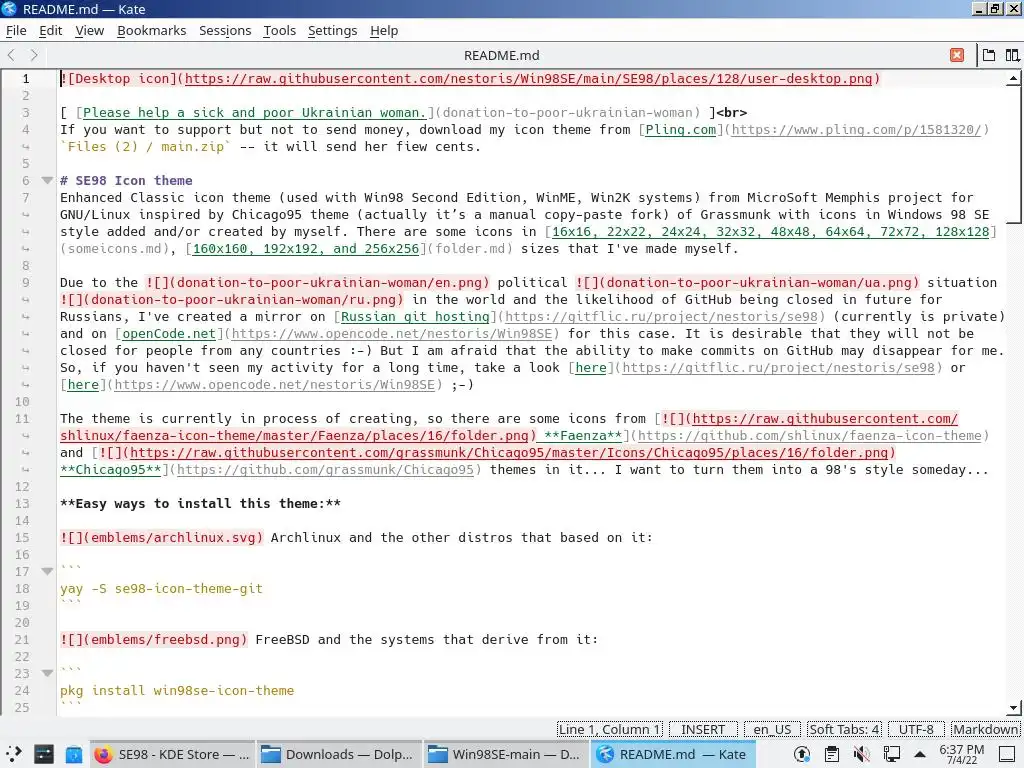This screenshot has height=768, width=1024.
Task: Click the Firefox icon on taskbar entry
Action: click(103, 754)
